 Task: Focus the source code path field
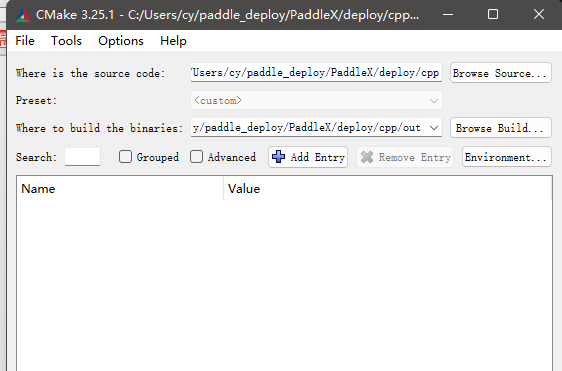coord(316,73)
